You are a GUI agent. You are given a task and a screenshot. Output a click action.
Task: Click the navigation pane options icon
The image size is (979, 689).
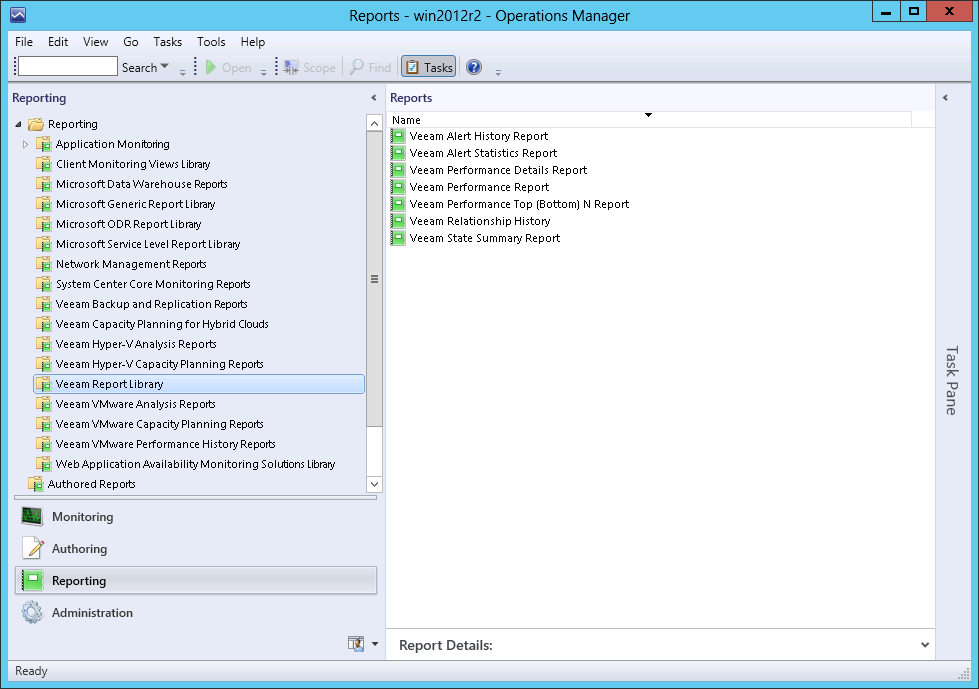(x=356, y=643)
